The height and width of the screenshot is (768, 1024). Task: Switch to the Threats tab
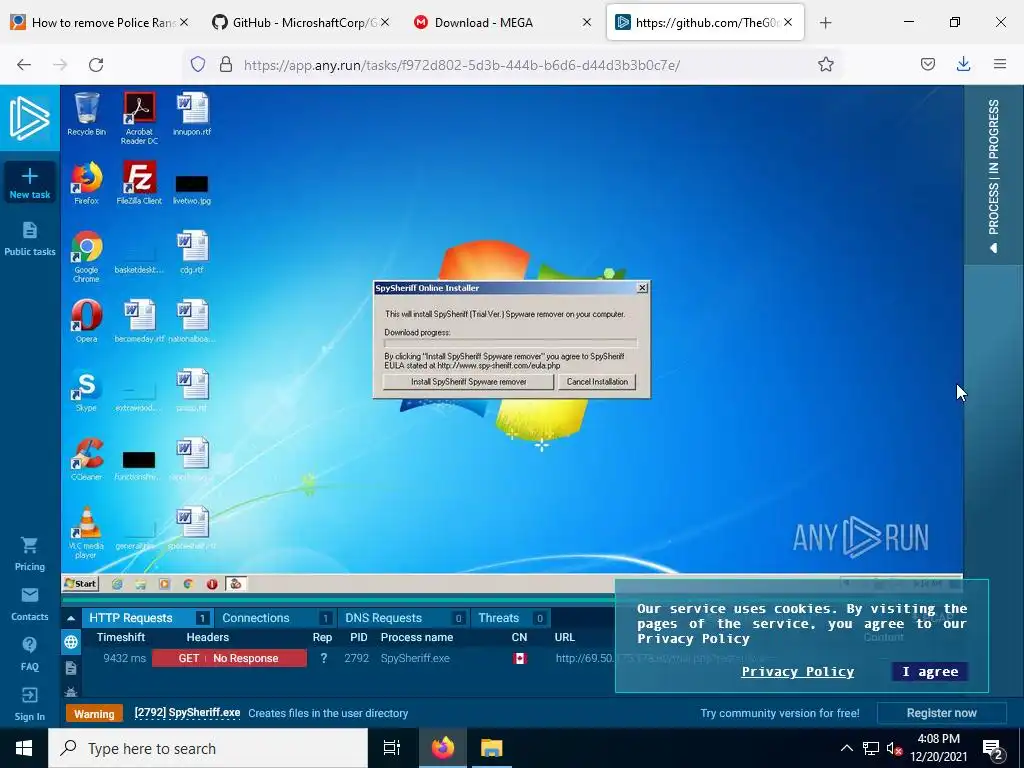point(511,618)
